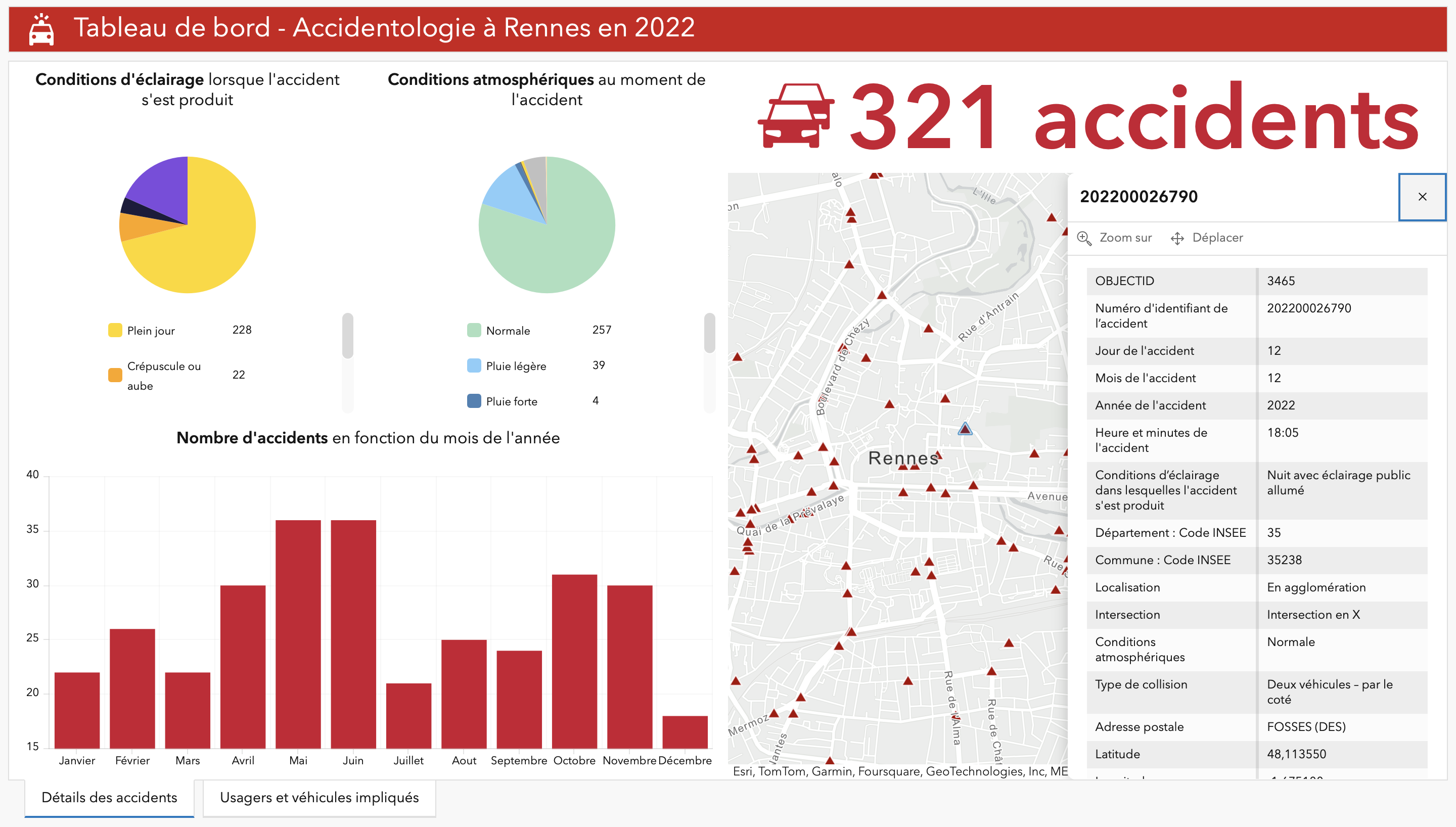Click the yellow Plein jour legend swatch

115,330
